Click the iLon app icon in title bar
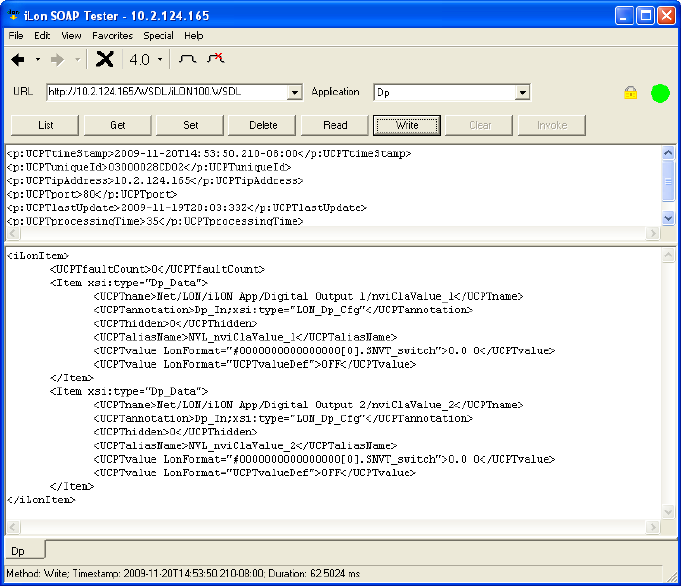 click(x=13, y=15)
